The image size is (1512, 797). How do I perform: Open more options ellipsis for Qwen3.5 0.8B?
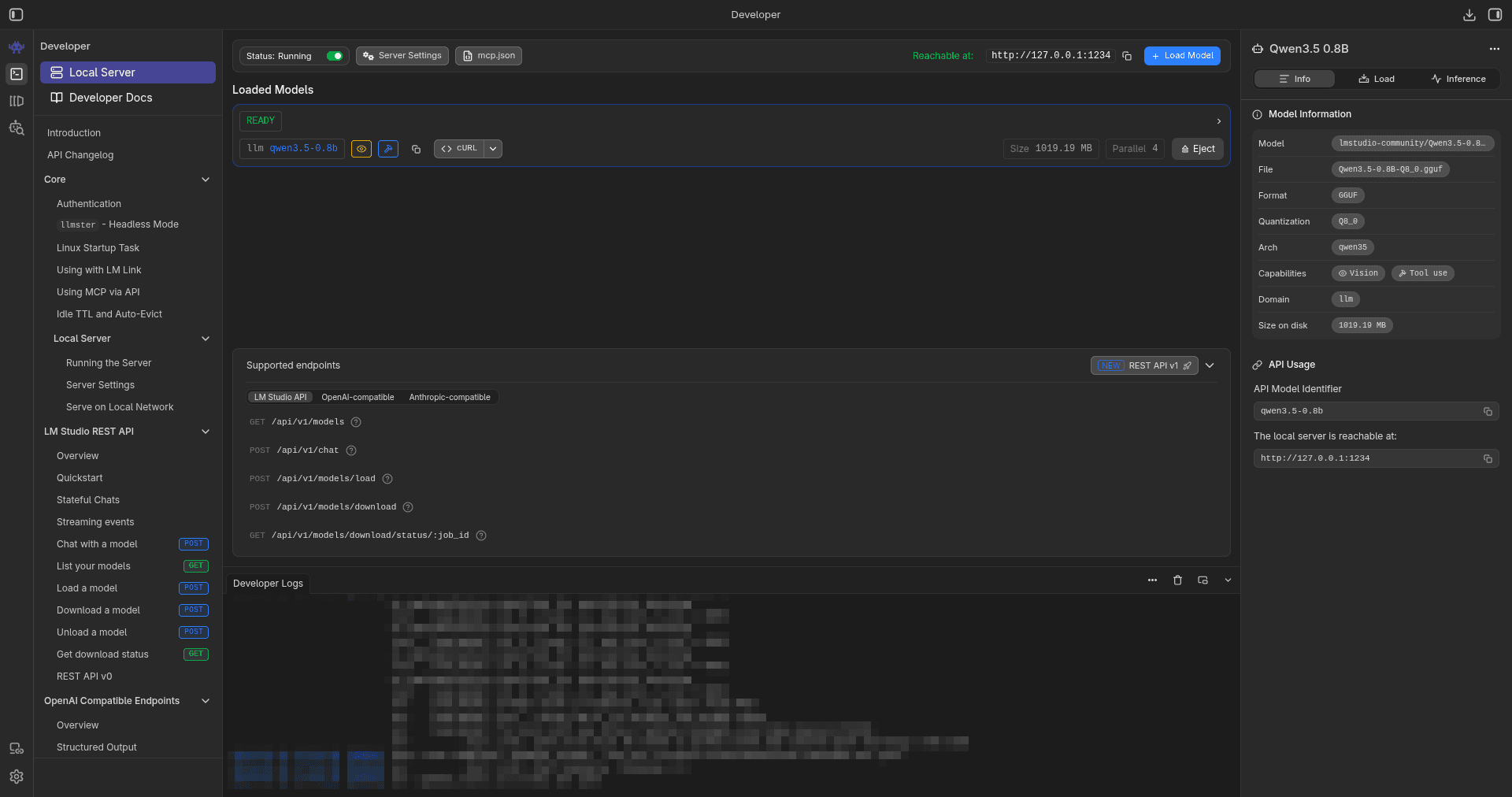click(x=1495, y=49)
